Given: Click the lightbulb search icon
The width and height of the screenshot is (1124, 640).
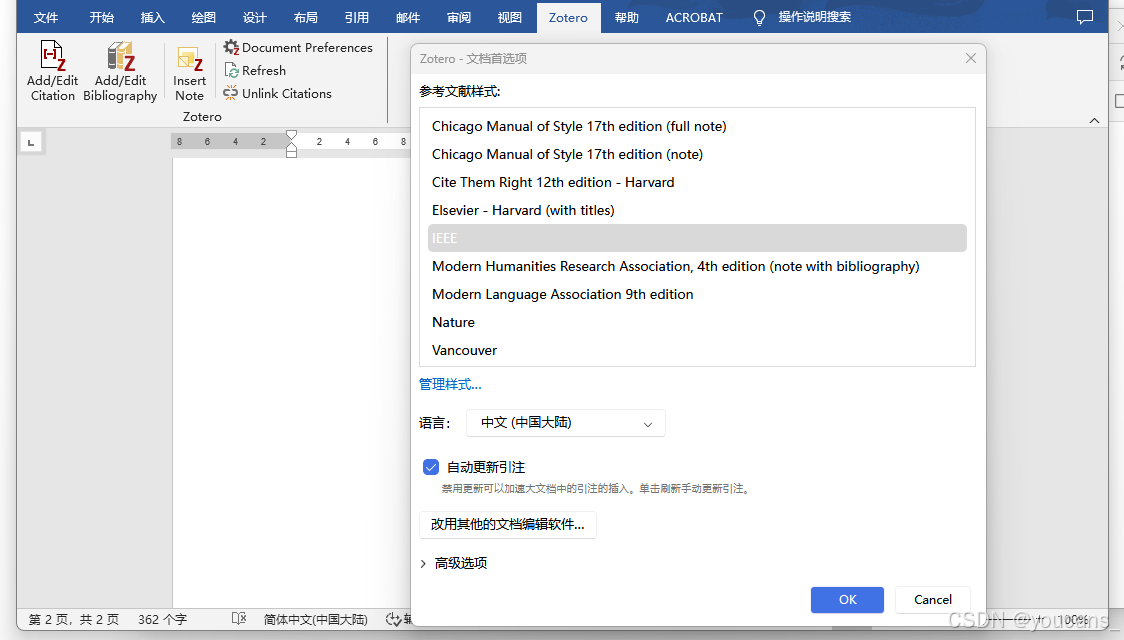Looking at the screenshot, I should (759, 18).
